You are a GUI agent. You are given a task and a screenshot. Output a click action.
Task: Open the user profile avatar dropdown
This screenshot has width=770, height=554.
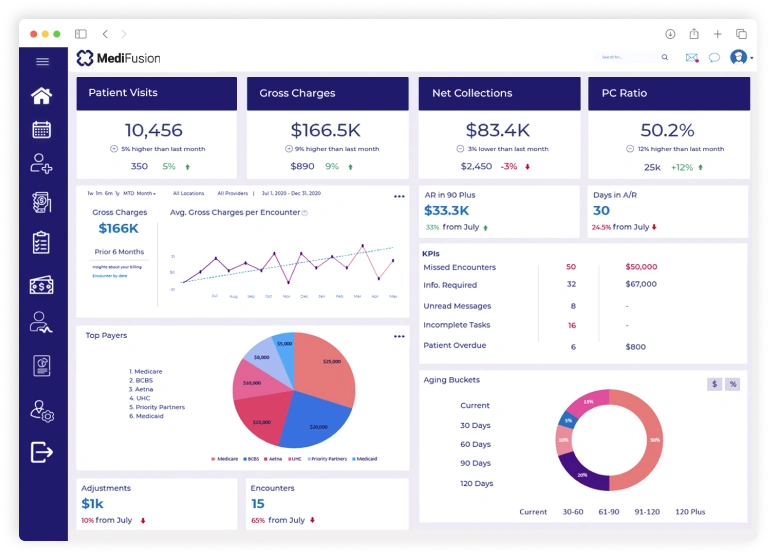click(x=740, y=58)
